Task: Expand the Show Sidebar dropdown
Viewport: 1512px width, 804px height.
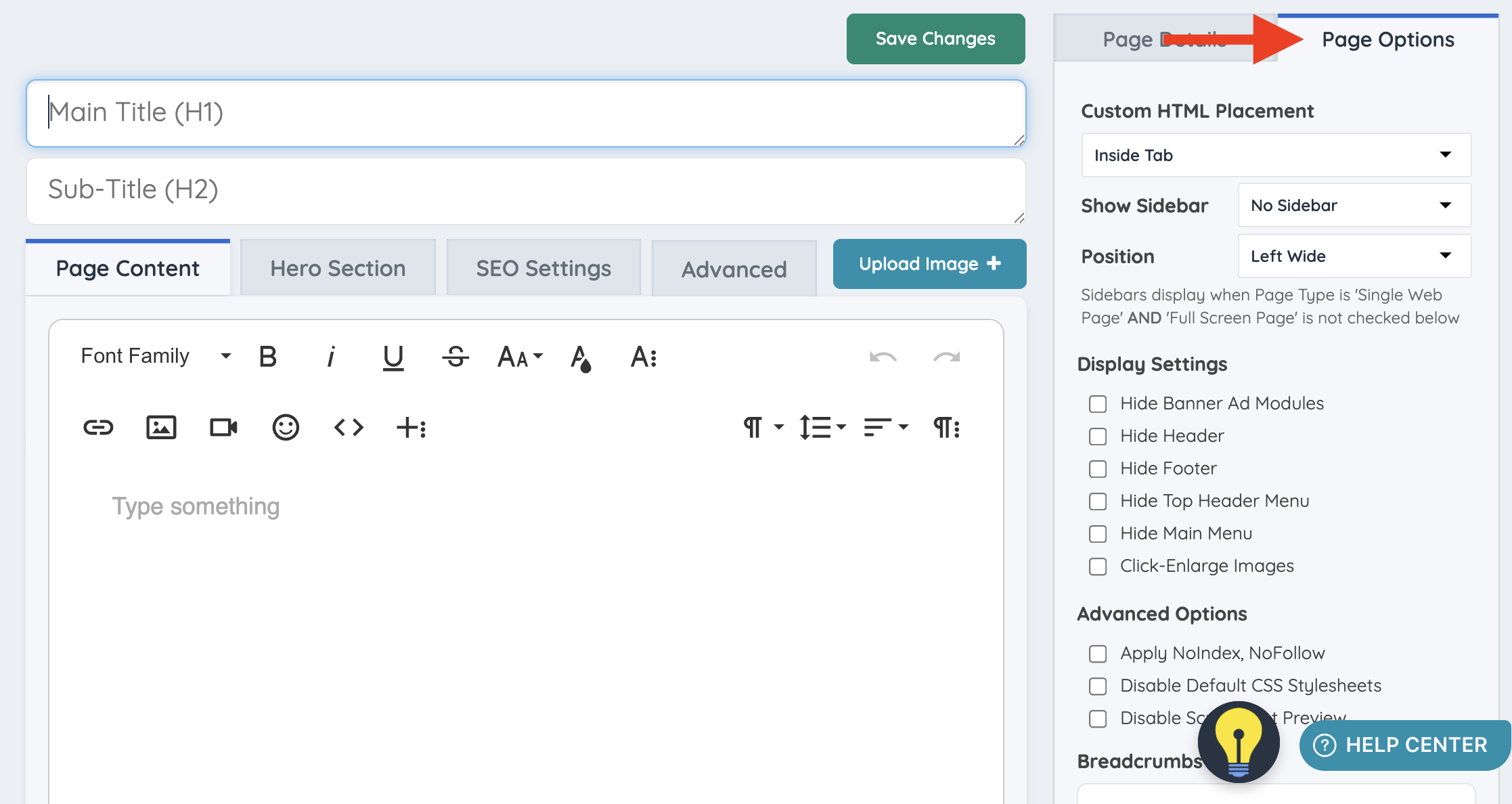Action: 1354,205
